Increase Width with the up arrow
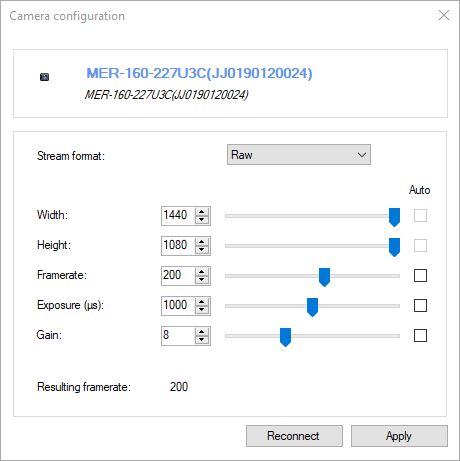The image size is (460, 461). coord(201,212)
